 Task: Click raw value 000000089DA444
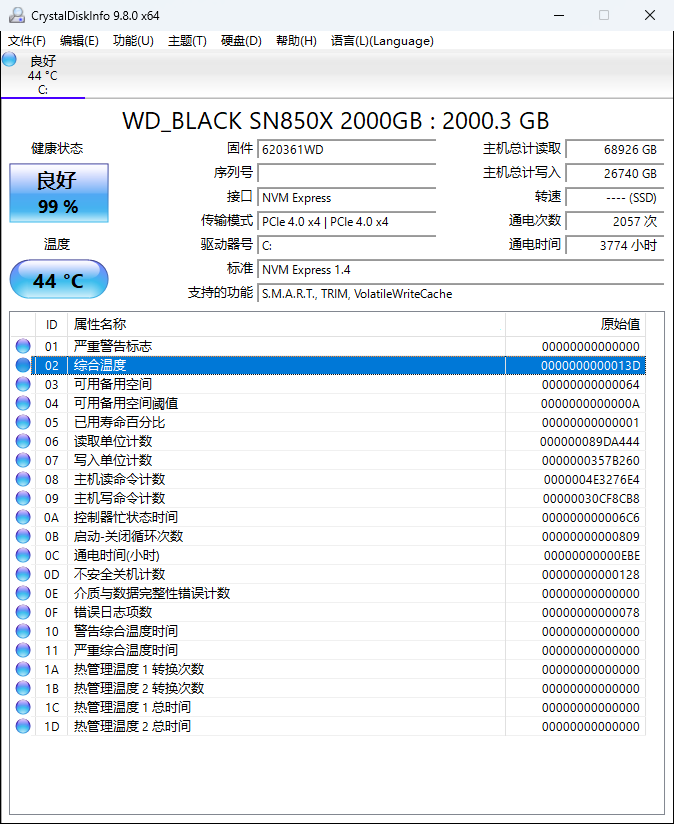click(590, 442)
